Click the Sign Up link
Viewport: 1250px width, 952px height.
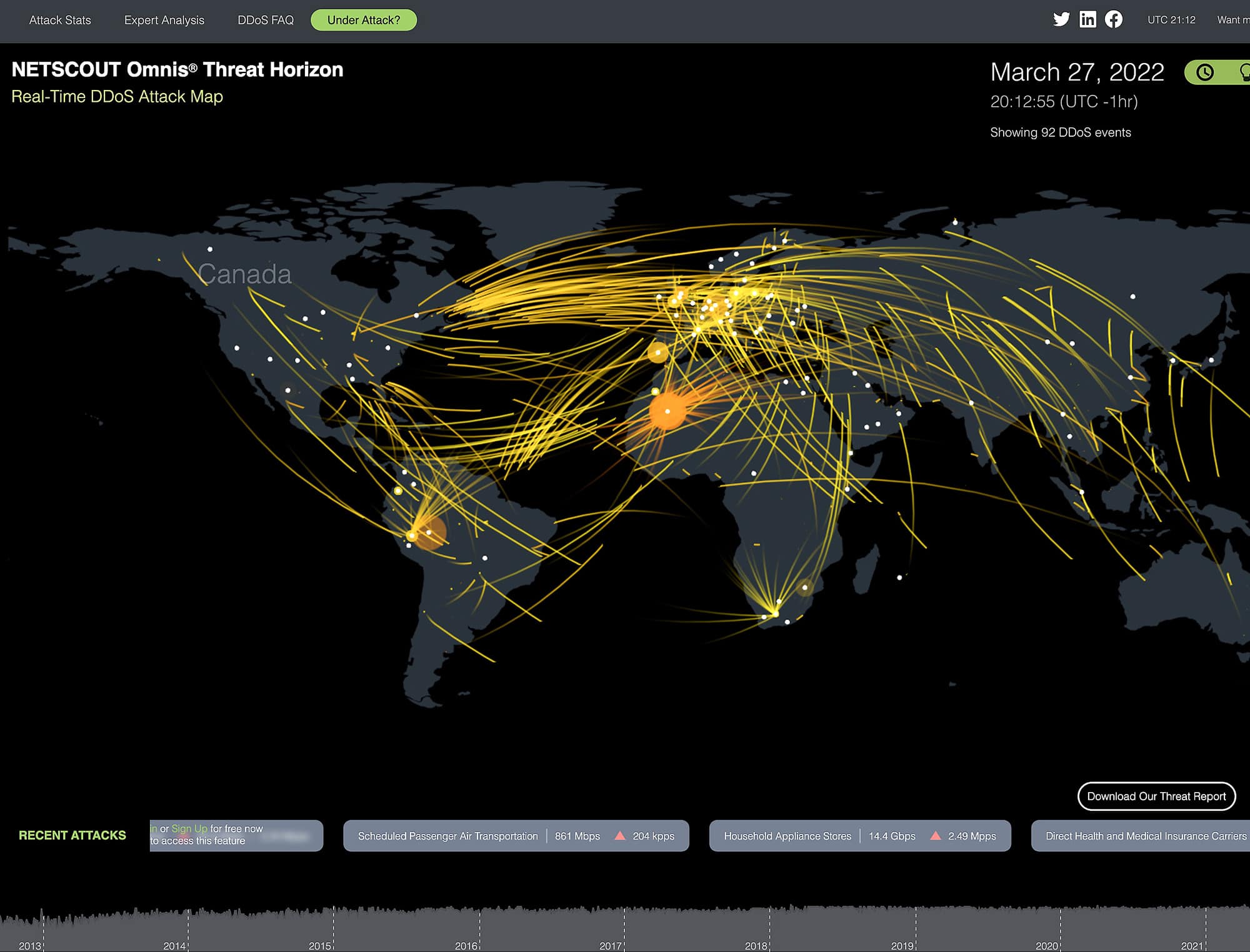[x=189, y=828]
